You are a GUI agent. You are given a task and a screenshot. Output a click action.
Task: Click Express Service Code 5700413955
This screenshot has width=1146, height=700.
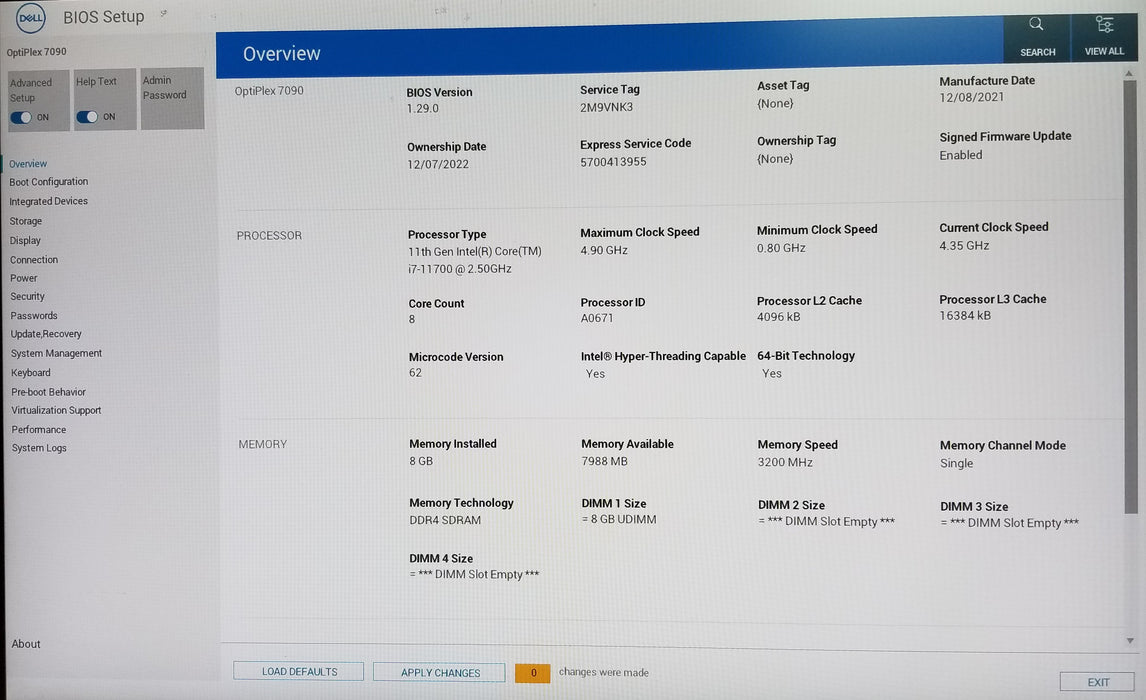point(613,161)
